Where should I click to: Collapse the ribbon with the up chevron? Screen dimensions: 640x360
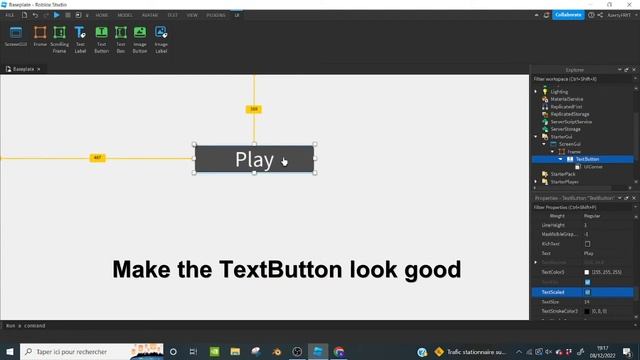click(536, 15)
